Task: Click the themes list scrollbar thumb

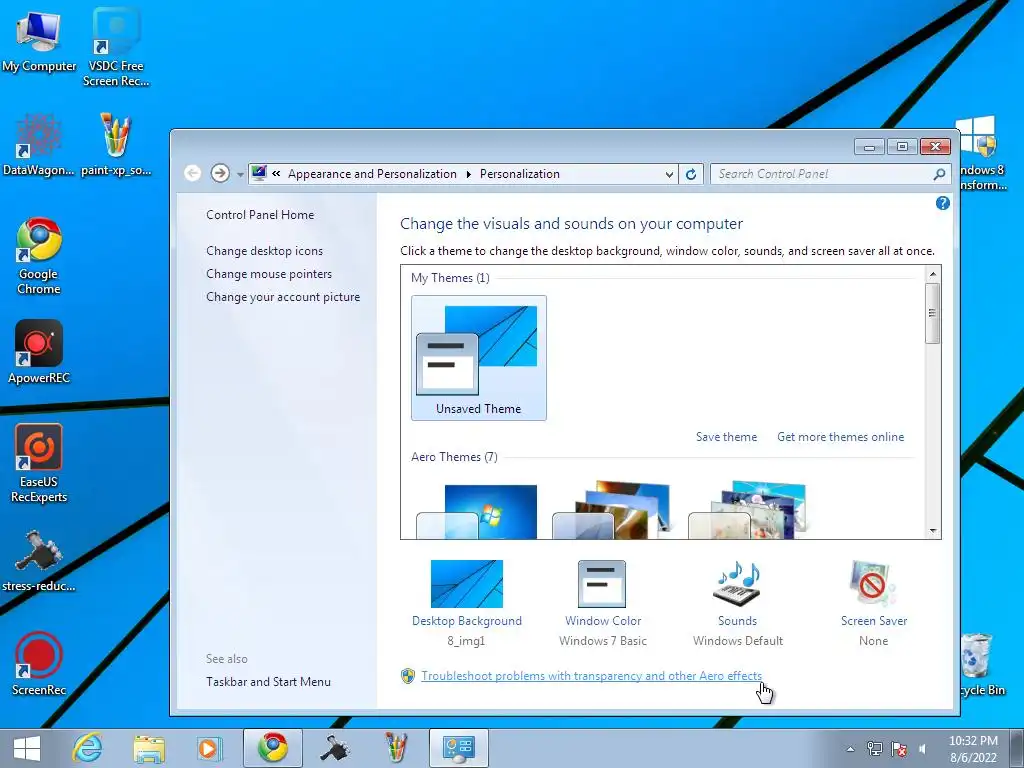Action: pos(933,313)
